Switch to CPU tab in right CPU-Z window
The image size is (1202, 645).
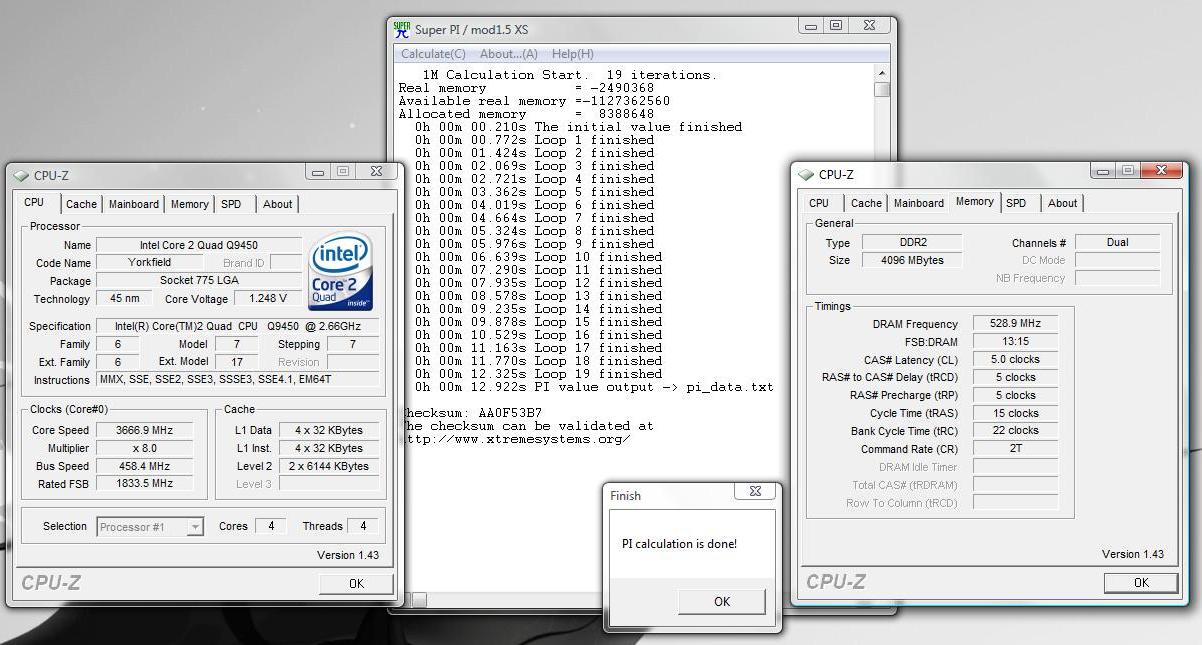click(819, 203)
